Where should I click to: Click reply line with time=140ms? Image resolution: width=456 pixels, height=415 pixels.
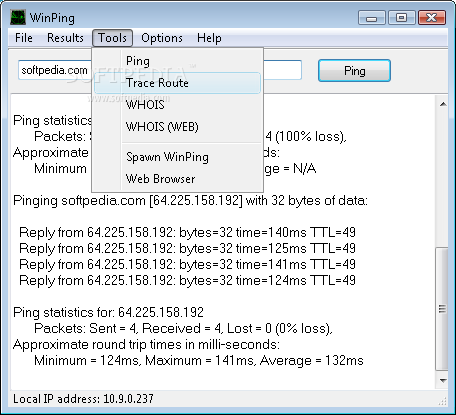click(187, 232)
